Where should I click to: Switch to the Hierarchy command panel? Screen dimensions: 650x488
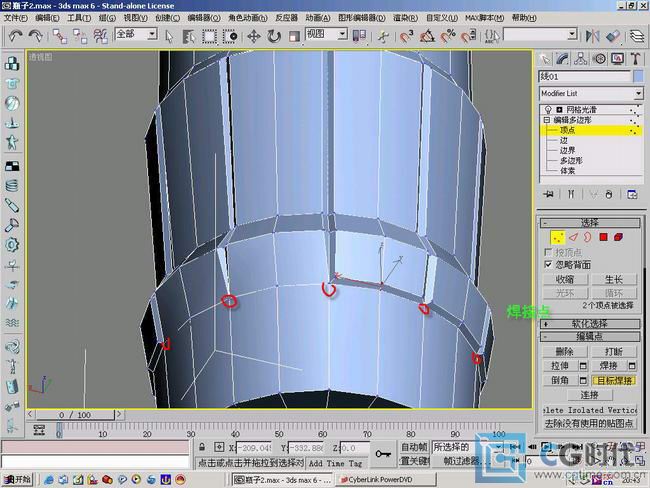[581, 59]
